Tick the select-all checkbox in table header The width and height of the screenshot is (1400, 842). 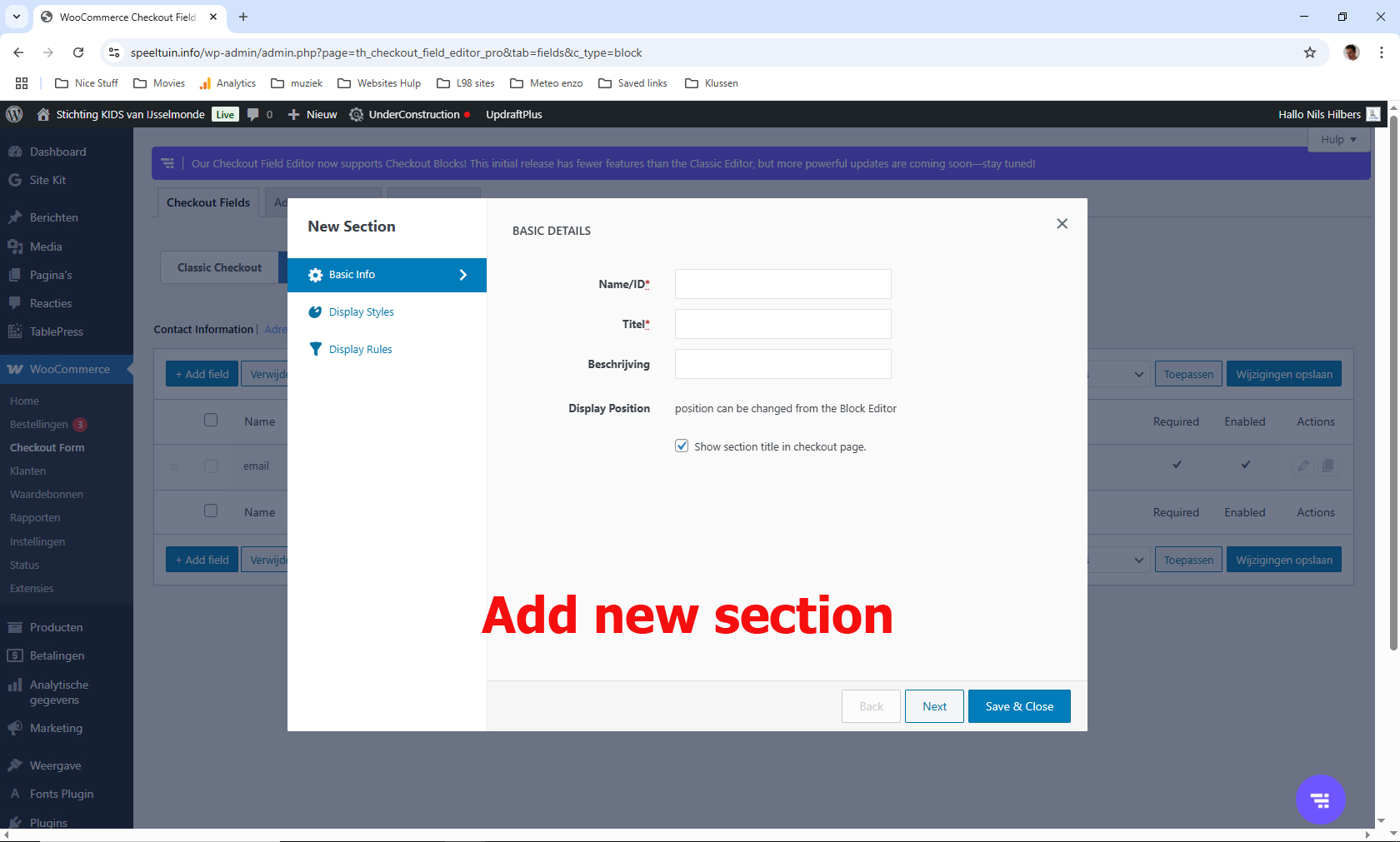(x=211, y=421)
